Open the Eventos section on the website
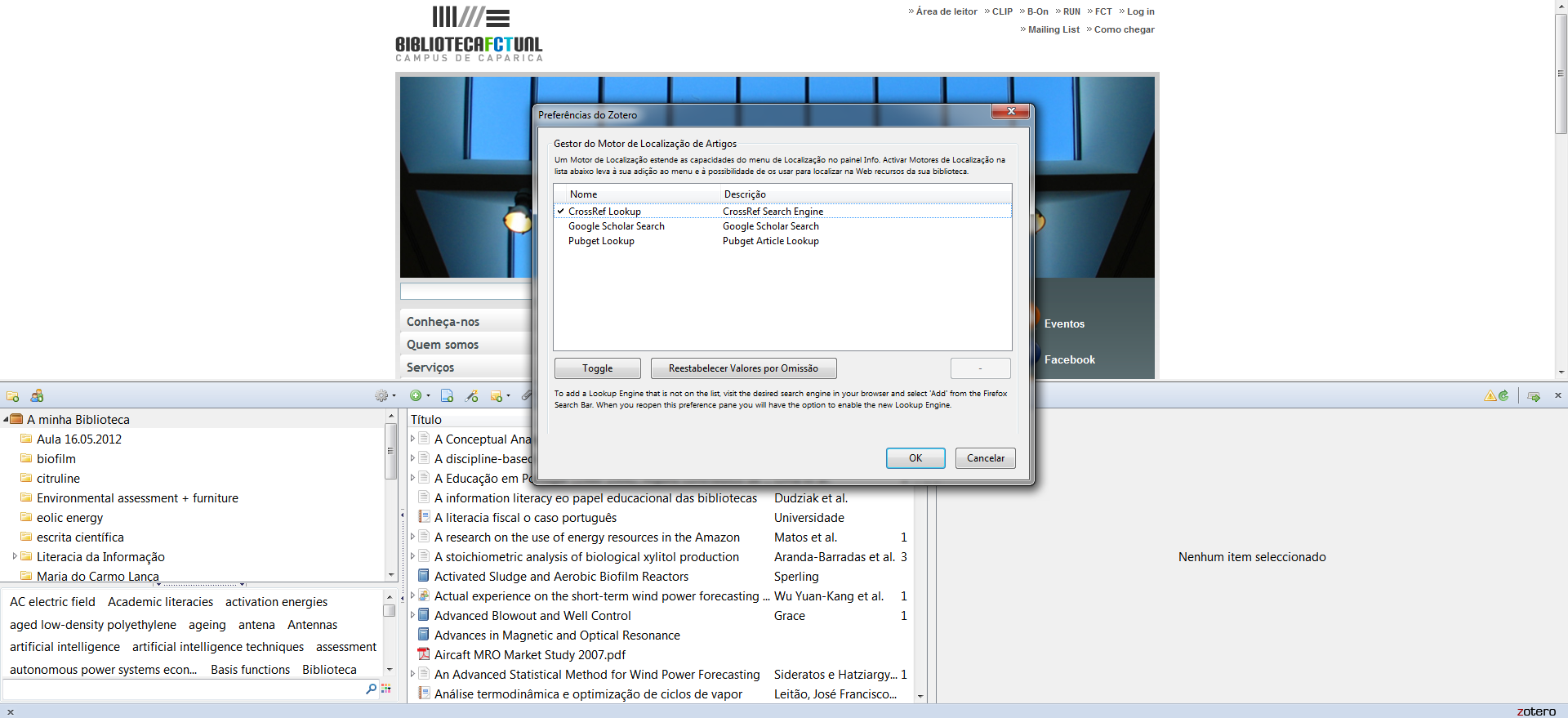The image size is (1568, 718). pyautogui.click(x=1064, y=323)
